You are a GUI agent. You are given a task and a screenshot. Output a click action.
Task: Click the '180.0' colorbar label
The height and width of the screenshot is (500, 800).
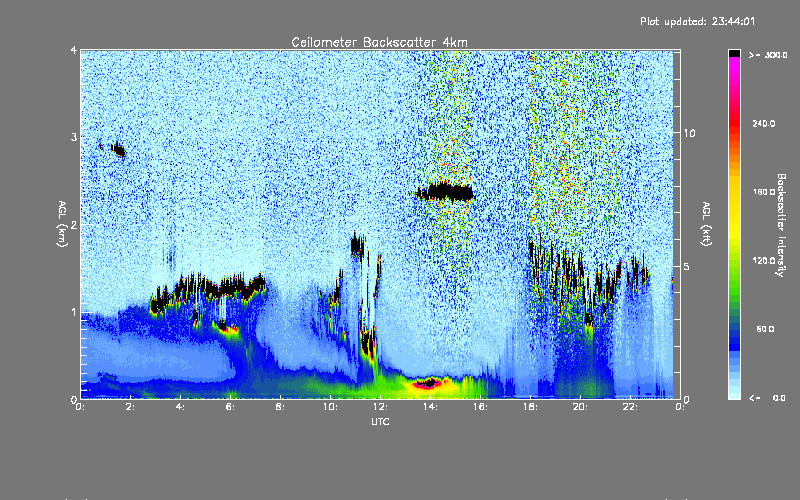point(764,192)
